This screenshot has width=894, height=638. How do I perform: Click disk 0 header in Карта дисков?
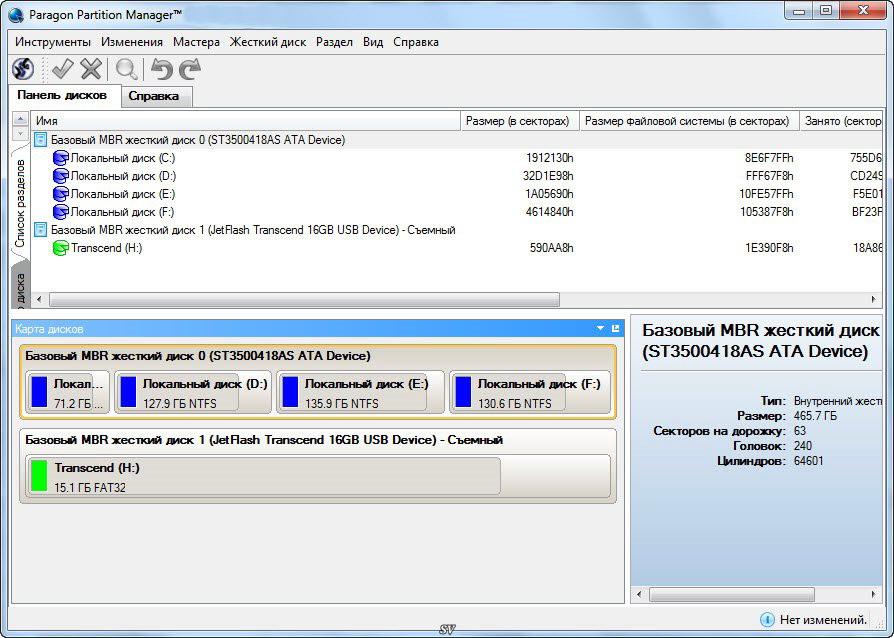click(198, 356)
